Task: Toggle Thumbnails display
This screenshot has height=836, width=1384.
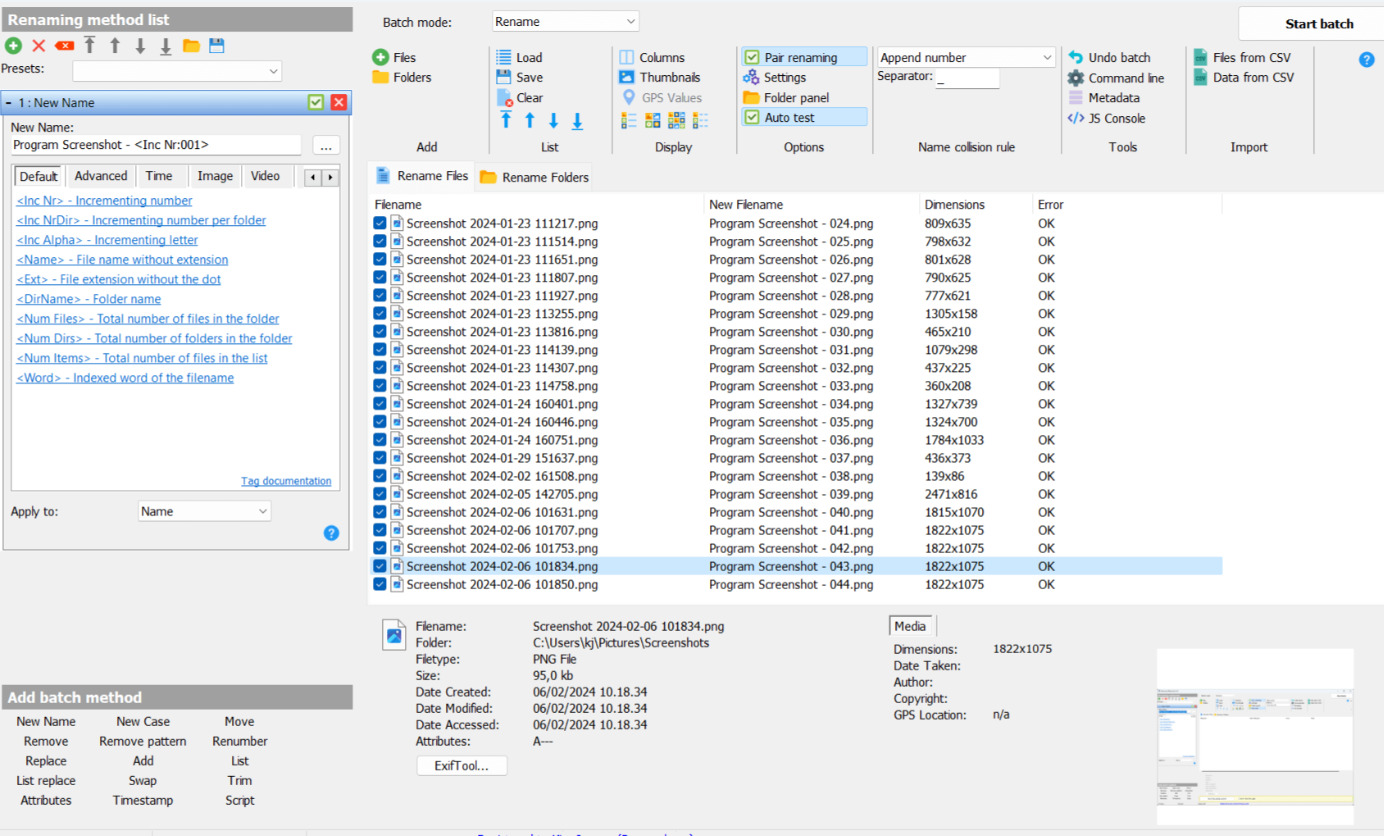Action: [660, 77]
